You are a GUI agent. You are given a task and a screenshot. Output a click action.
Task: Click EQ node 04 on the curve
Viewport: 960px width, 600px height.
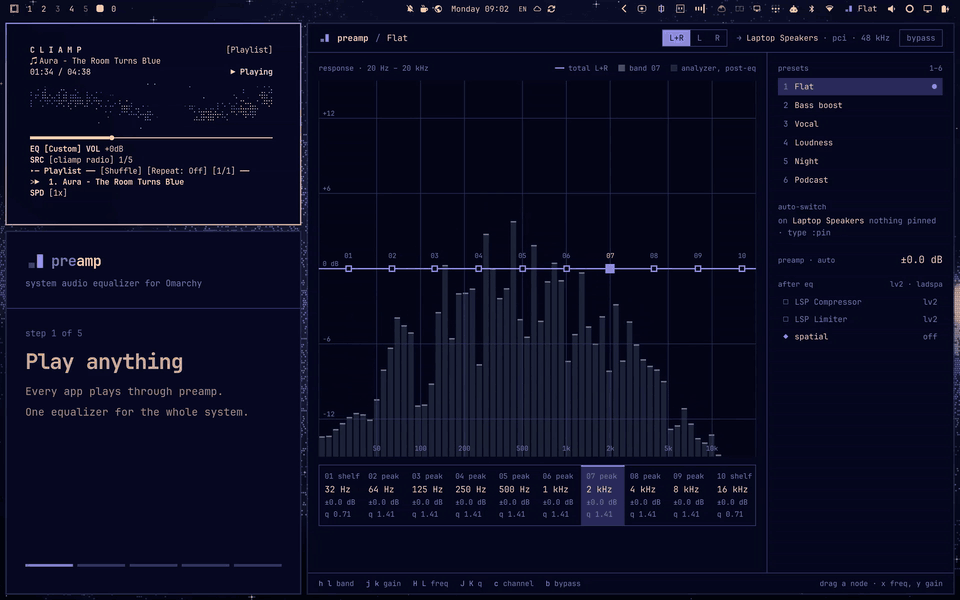pyautogui.click(x=479, y=269)
